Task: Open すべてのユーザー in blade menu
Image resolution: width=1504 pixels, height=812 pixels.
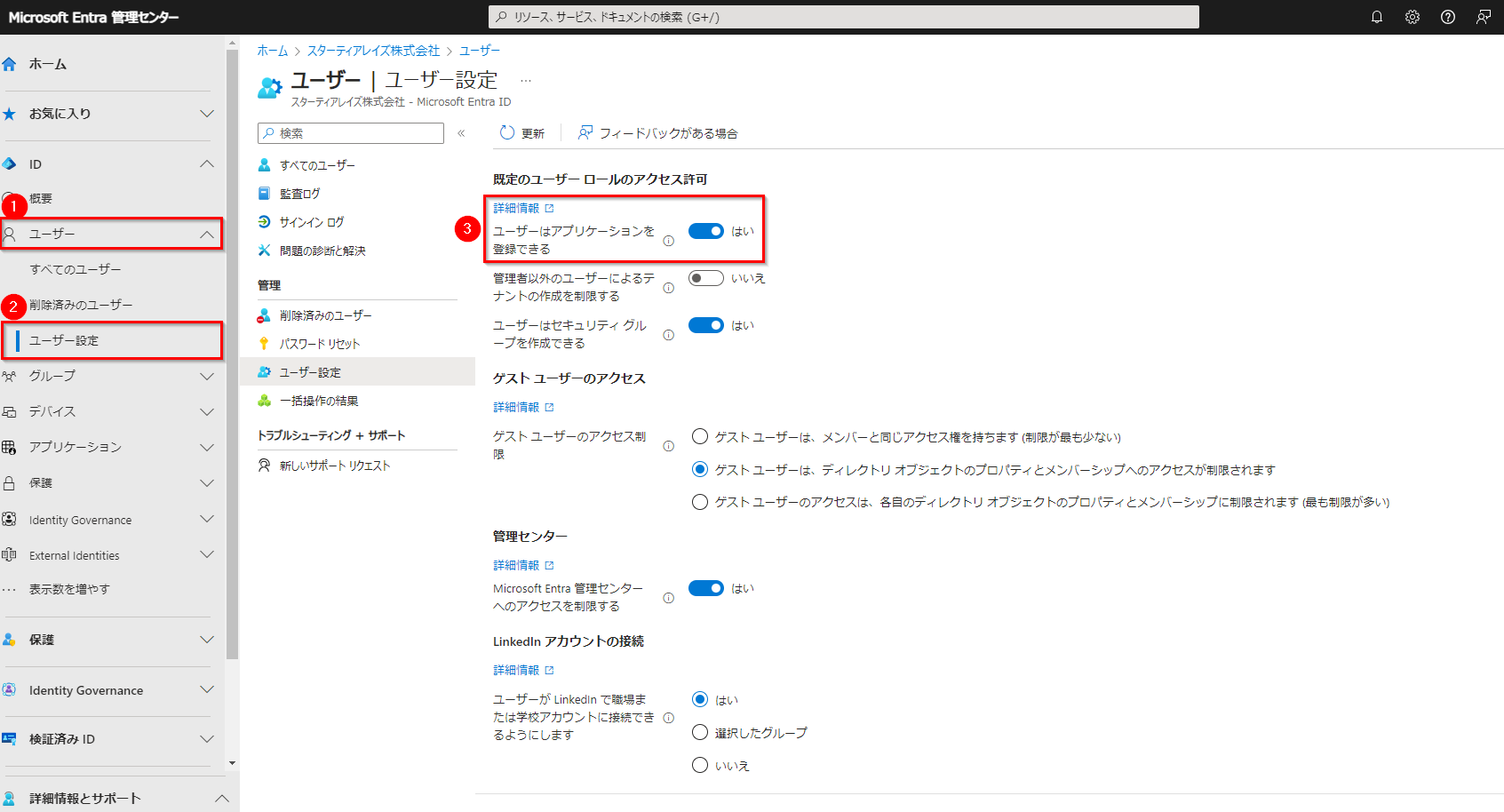Action: pyautogui.click(x=317, y=165)
